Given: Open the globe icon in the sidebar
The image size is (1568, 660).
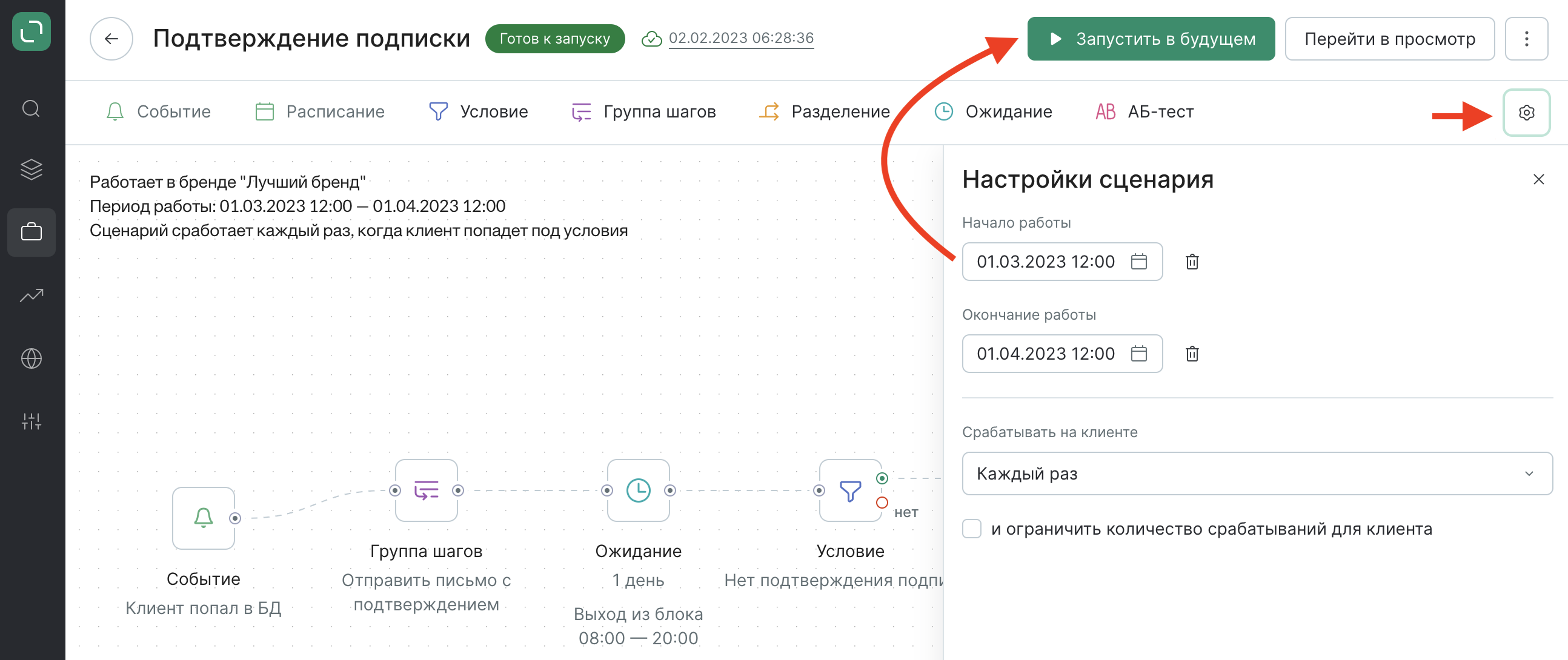Looking at the screenshot, I should (31, 358).
